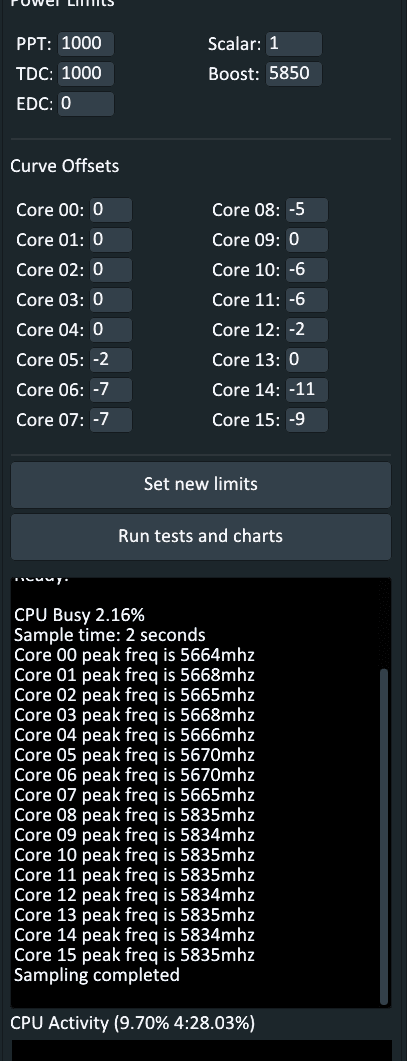
Task: Edit Core 06 curve offset field
Action: [x=111, y=390]
